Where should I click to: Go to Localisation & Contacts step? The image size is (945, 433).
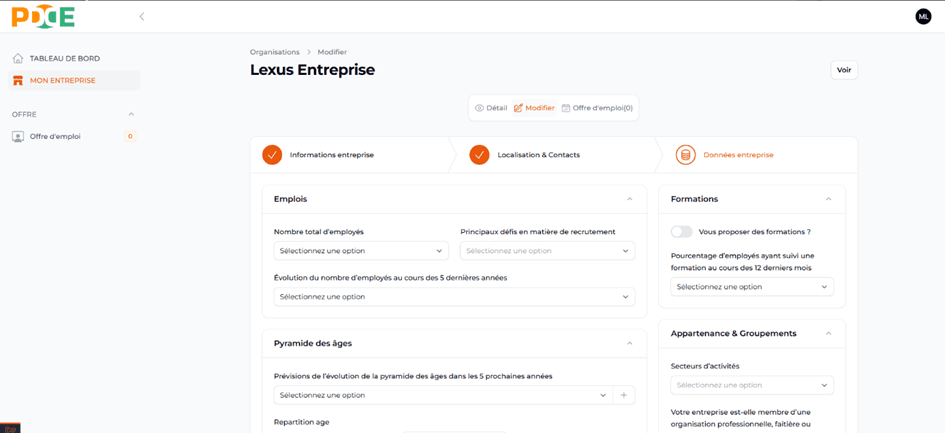(552, 155)
